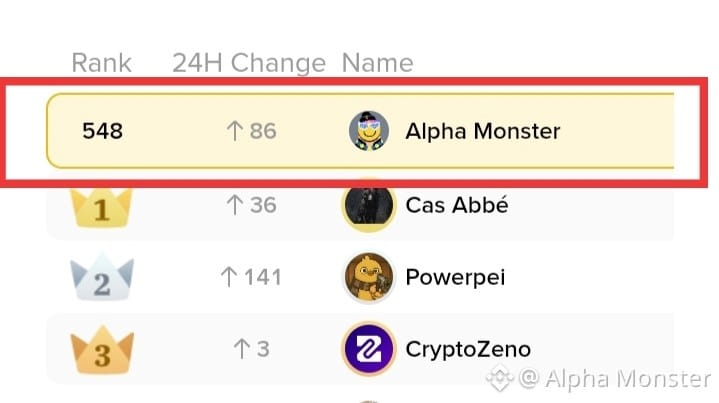The image size is (719, 403).
Task: Tap Powerpei's duck avatar
Action: (x=369, y=277)
